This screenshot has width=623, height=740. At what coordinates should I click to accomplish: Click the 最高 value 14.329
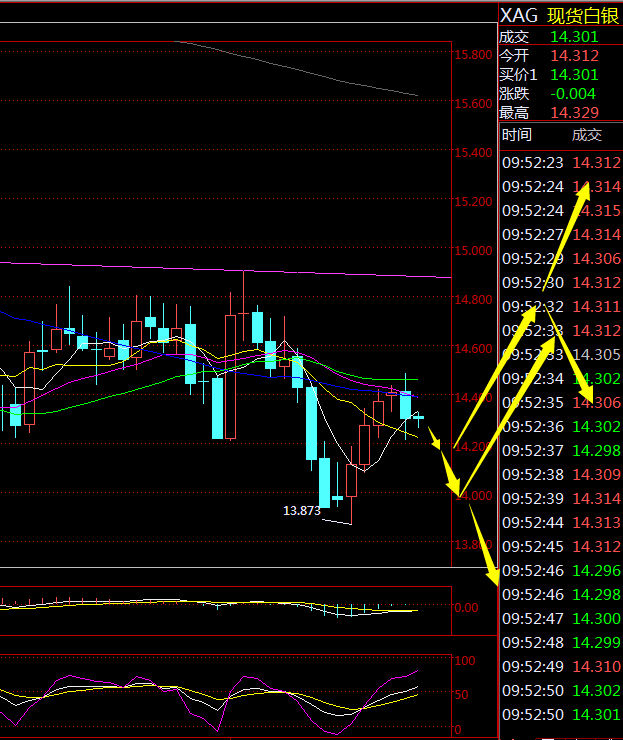[x=574, y=112]
